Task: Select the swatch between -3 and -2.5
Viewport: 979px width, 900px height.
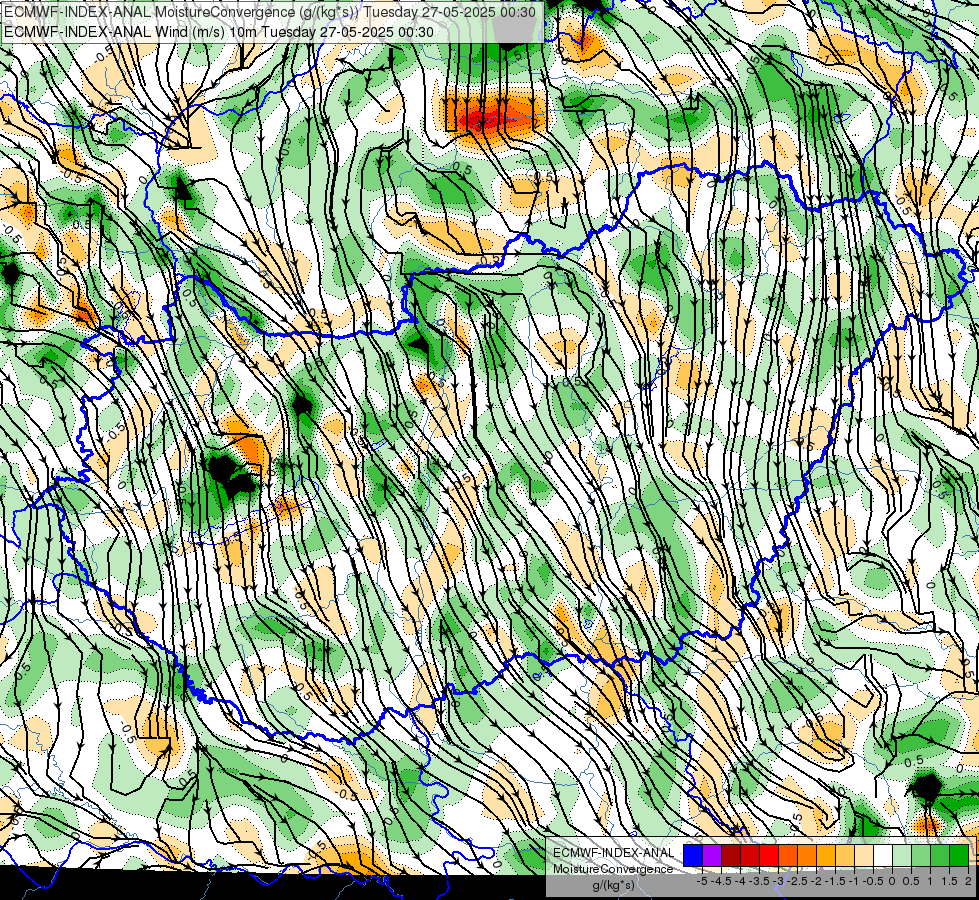Action: pyautogui.click(x=788, y=855)
